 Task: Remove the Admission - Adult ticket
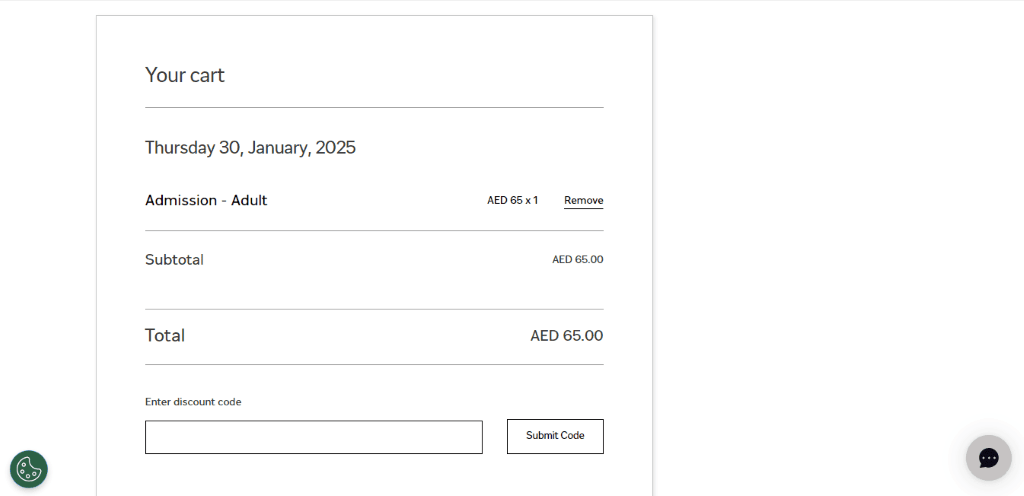click(583, 200)
